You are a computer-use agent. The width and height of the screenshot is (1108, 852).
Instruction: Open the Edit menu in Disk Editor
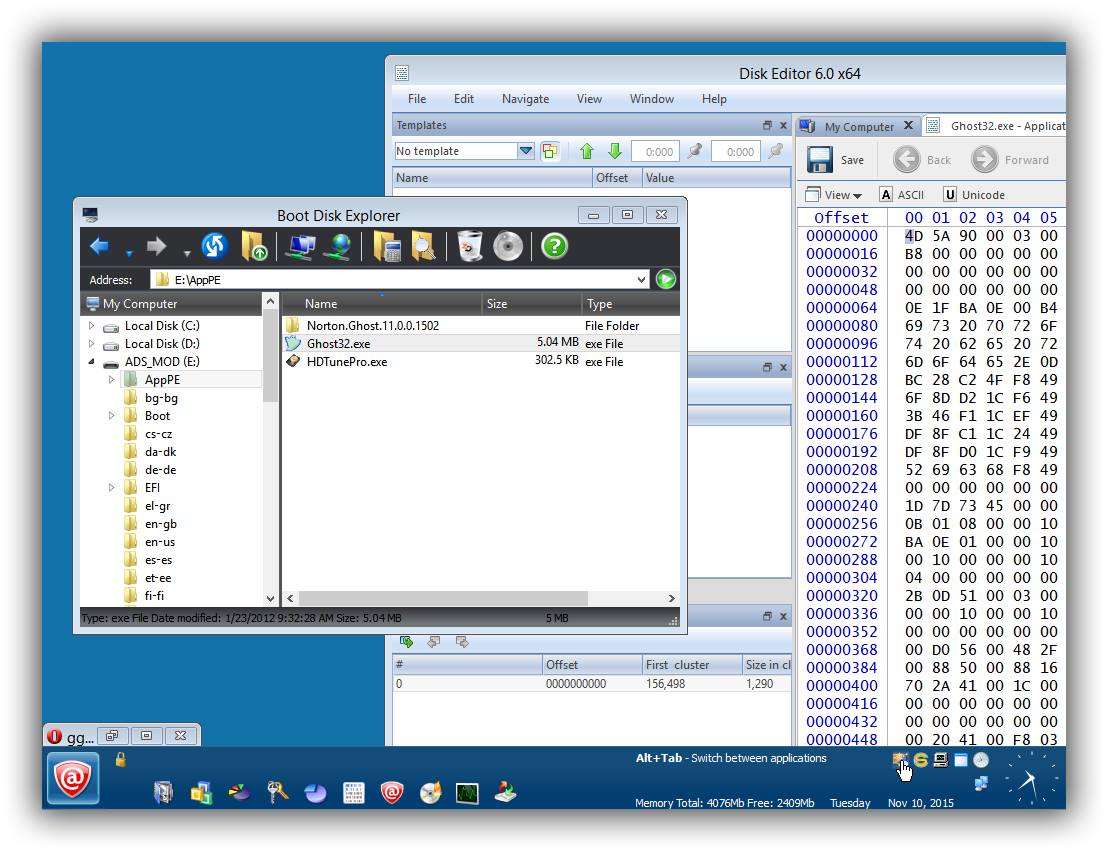click(464, 99)
